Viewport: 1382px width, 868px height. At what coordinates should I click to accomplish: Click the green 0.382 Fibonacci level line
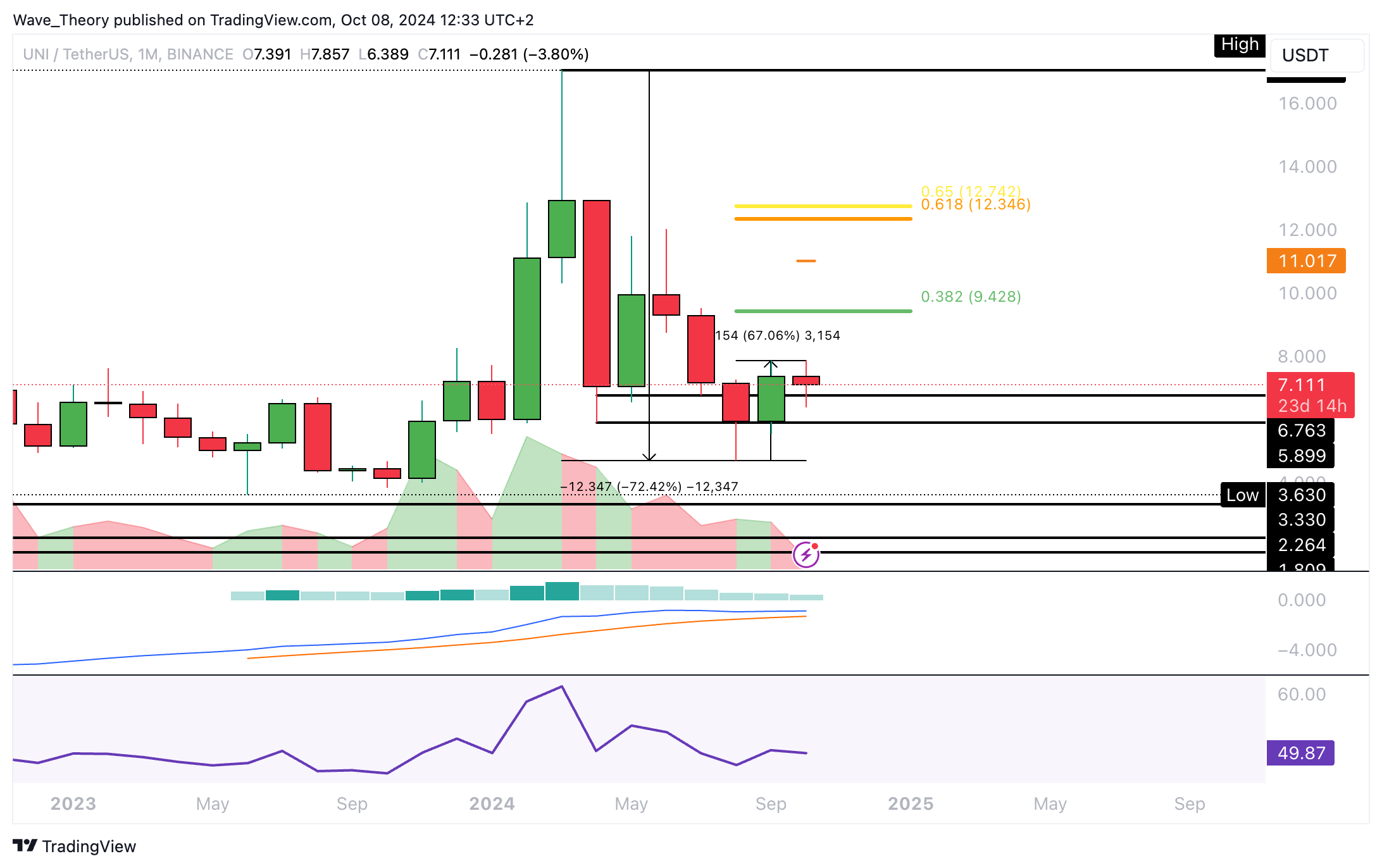tap(823, 311)
